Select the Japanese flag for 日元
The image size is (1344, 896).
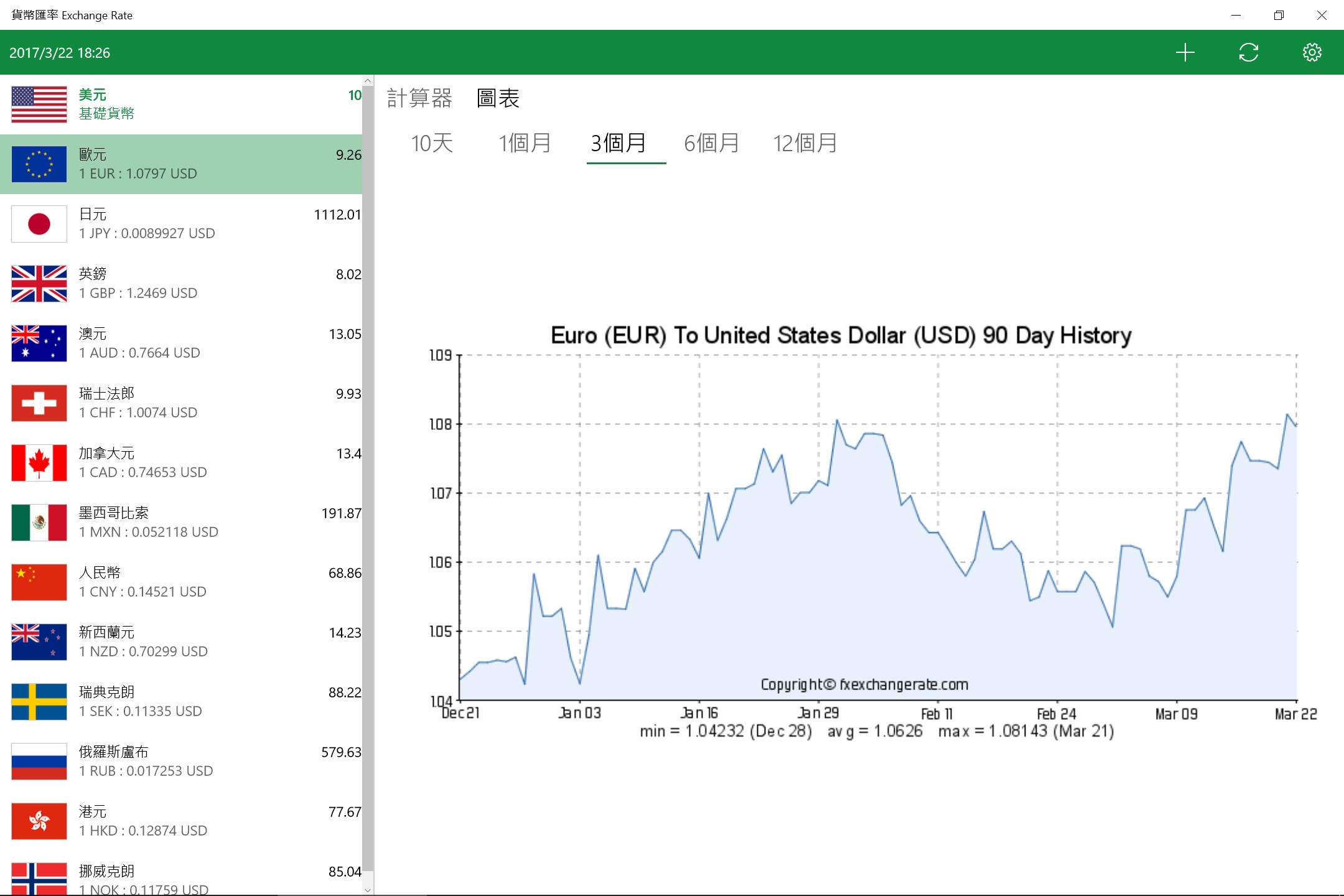[39, 223]
